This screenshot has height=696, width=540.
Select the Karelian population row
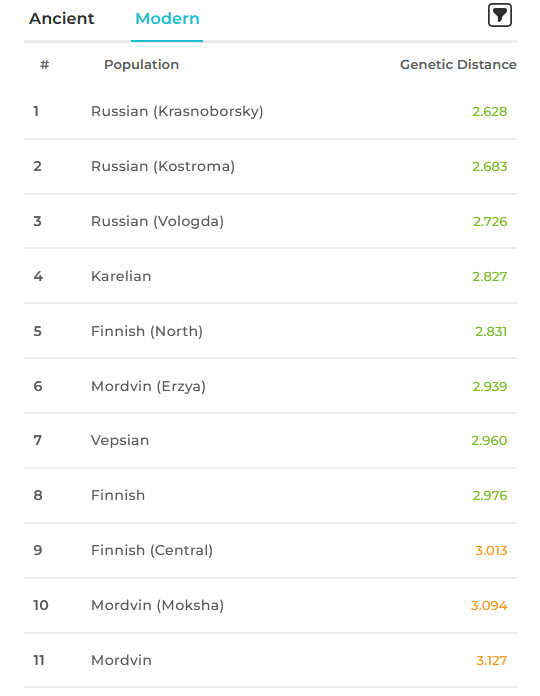pyautogui.click(x=270, y=276)
